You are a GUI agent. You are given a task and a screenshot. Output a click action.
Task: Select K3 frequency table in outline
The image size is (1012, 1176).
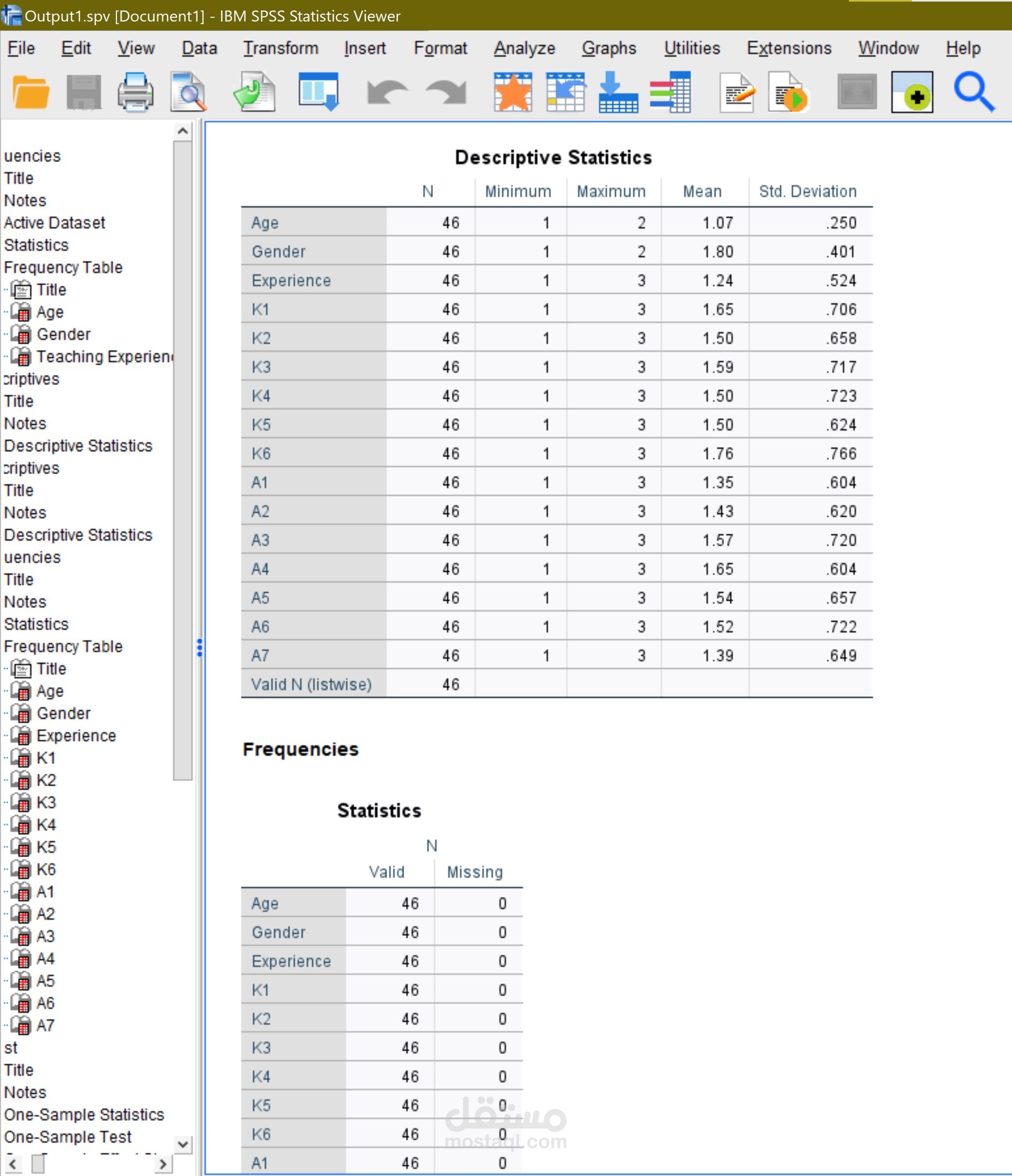[x=46, y=803]
